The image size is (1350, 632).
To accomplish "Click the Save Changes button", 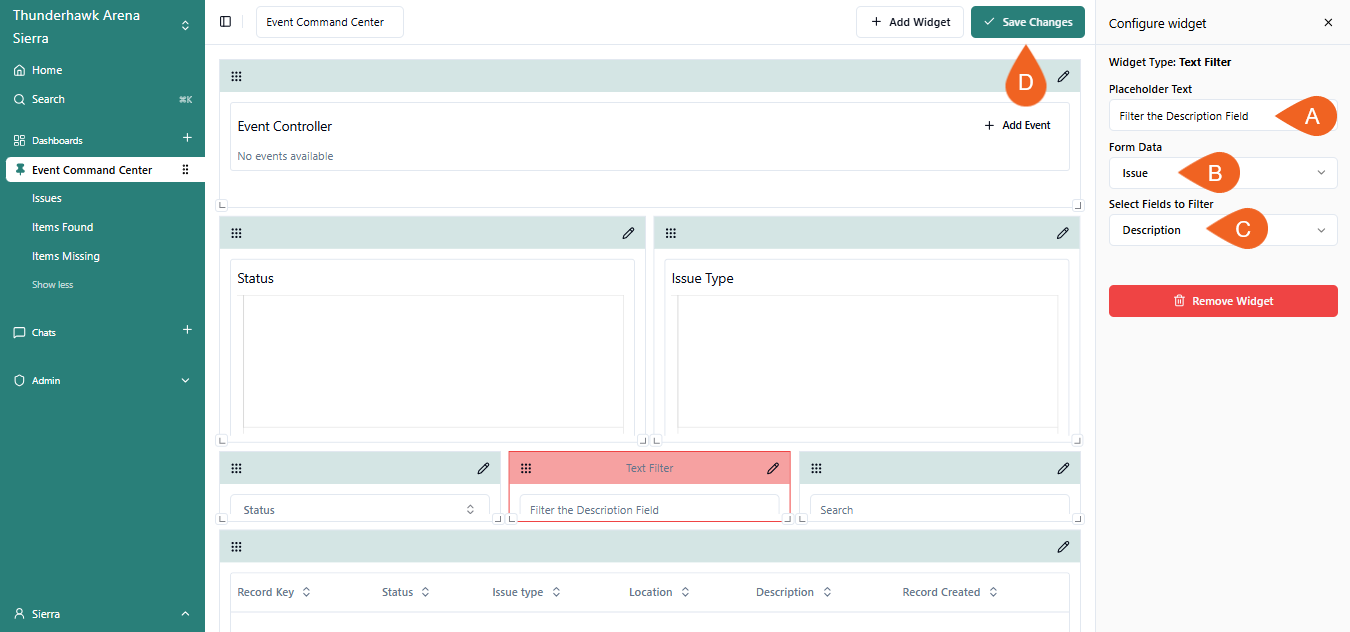I will pyautogui.click(x=1027, y=21).
